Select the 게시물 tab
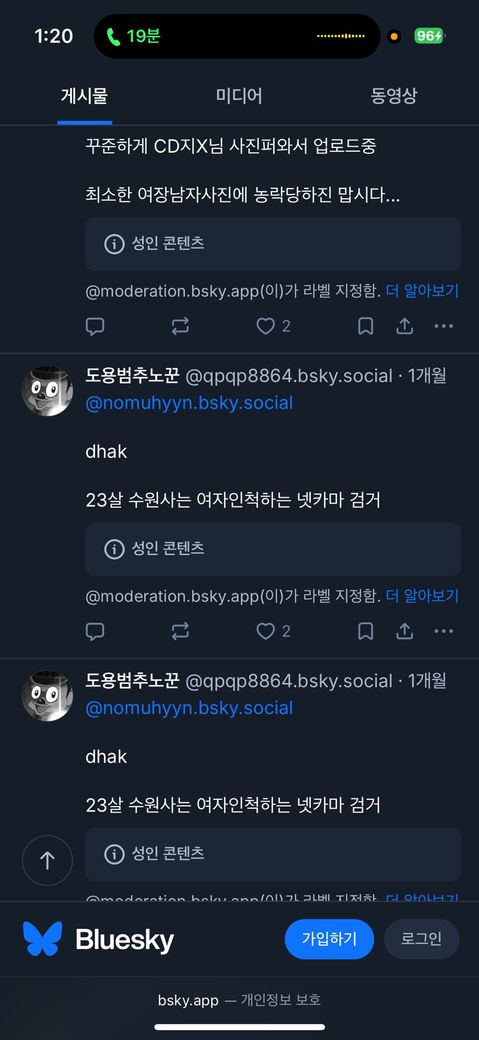The width and height of the screenshot is (479, 1040). (x=84, y=96)
